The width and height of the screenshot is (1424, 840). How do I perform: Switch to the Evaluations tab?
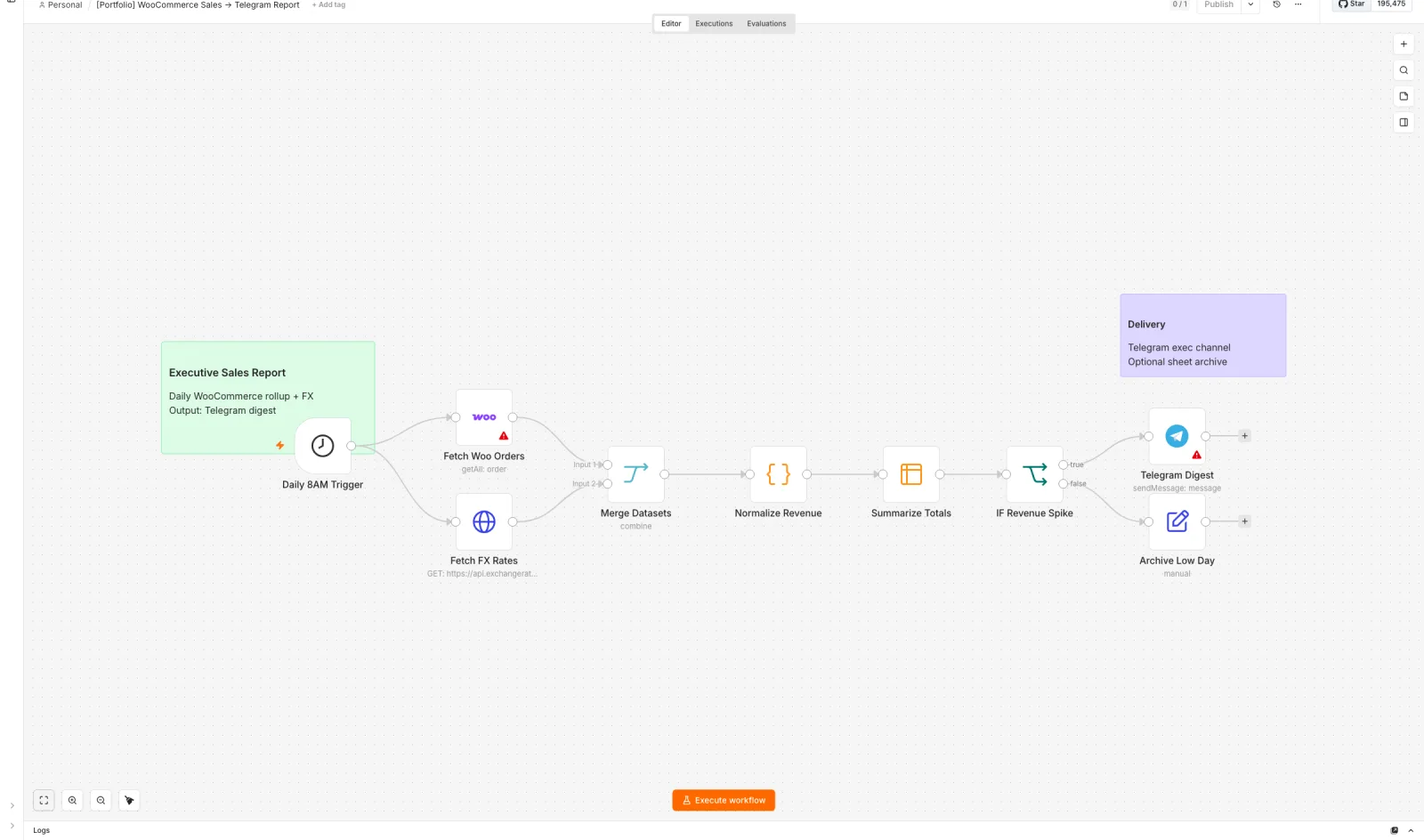pyautogui.click(x=766, y=24)
